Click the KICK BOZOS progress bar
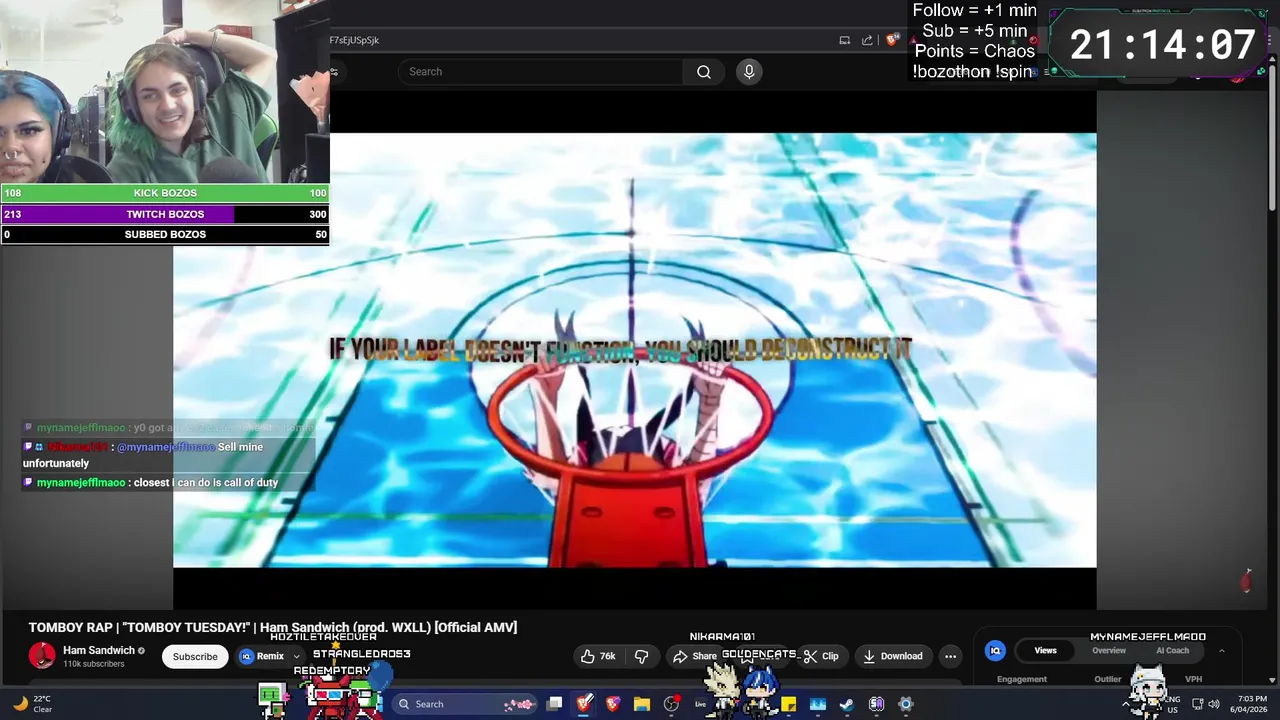This screenshot has width=1280, height=720. 165,193
